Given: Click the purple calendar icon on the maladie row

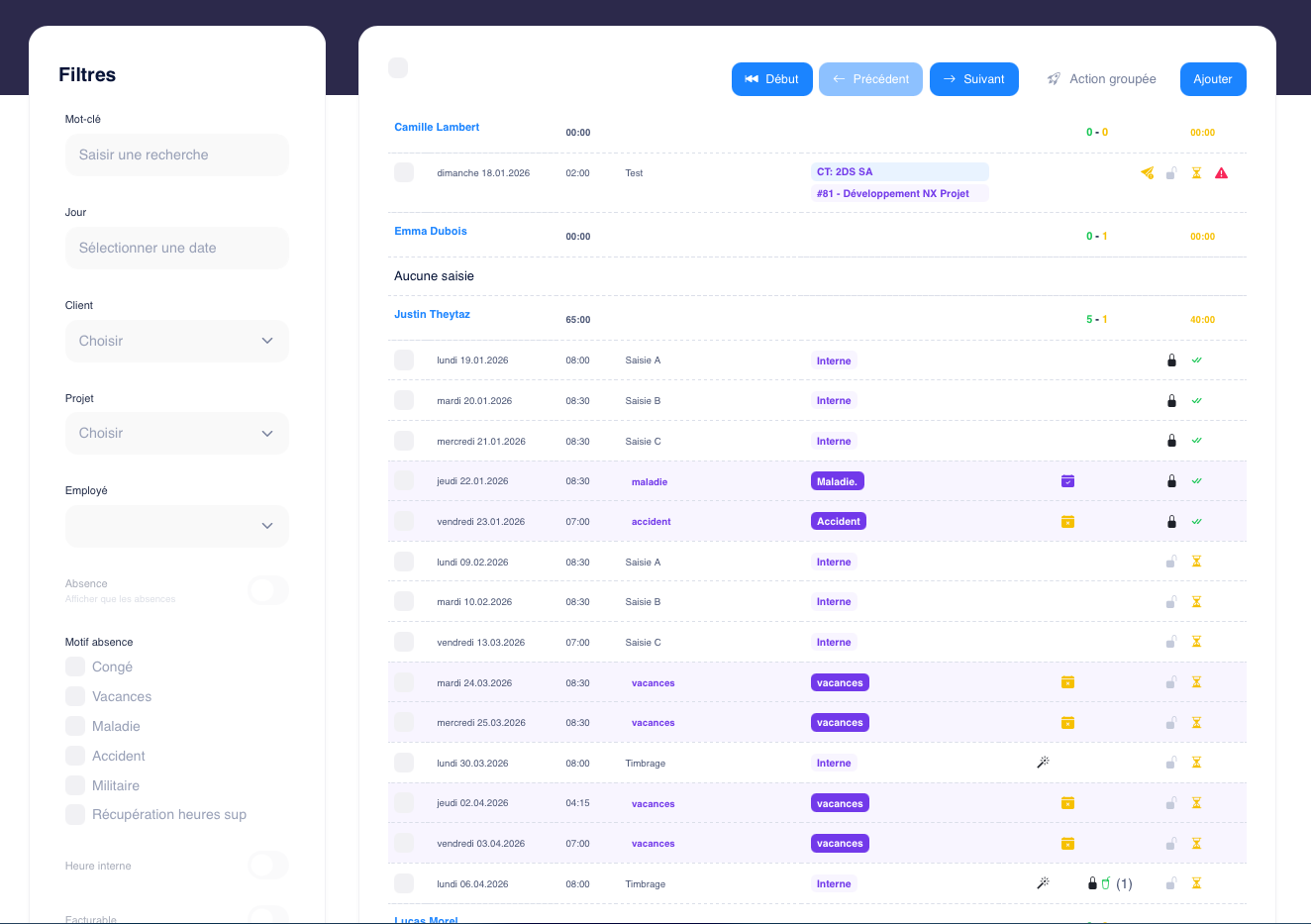Looking at the screenshot, I should click(x=1067, y=481).
